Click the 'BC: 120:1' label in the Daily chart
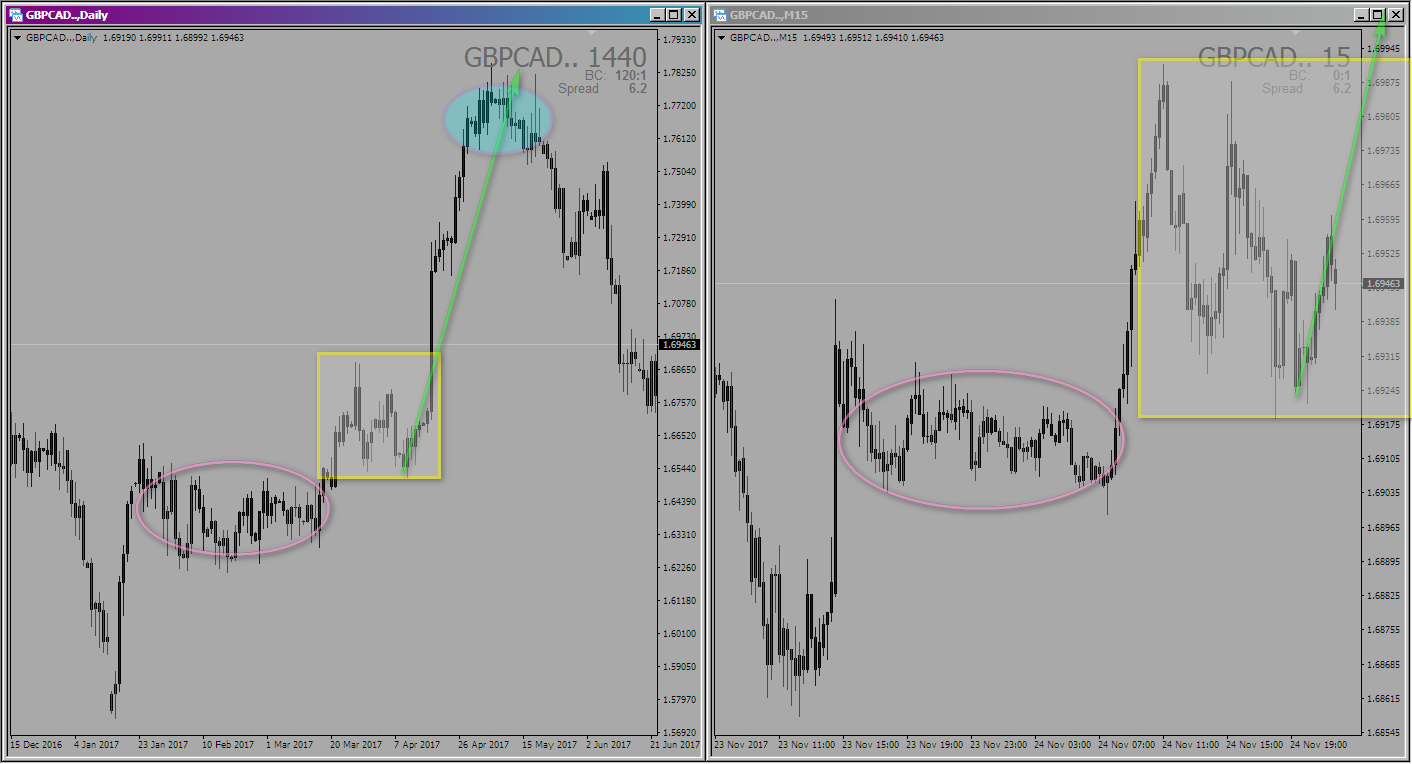The width and height of the screenshot is (1412, 764). (x=616, y=75)
